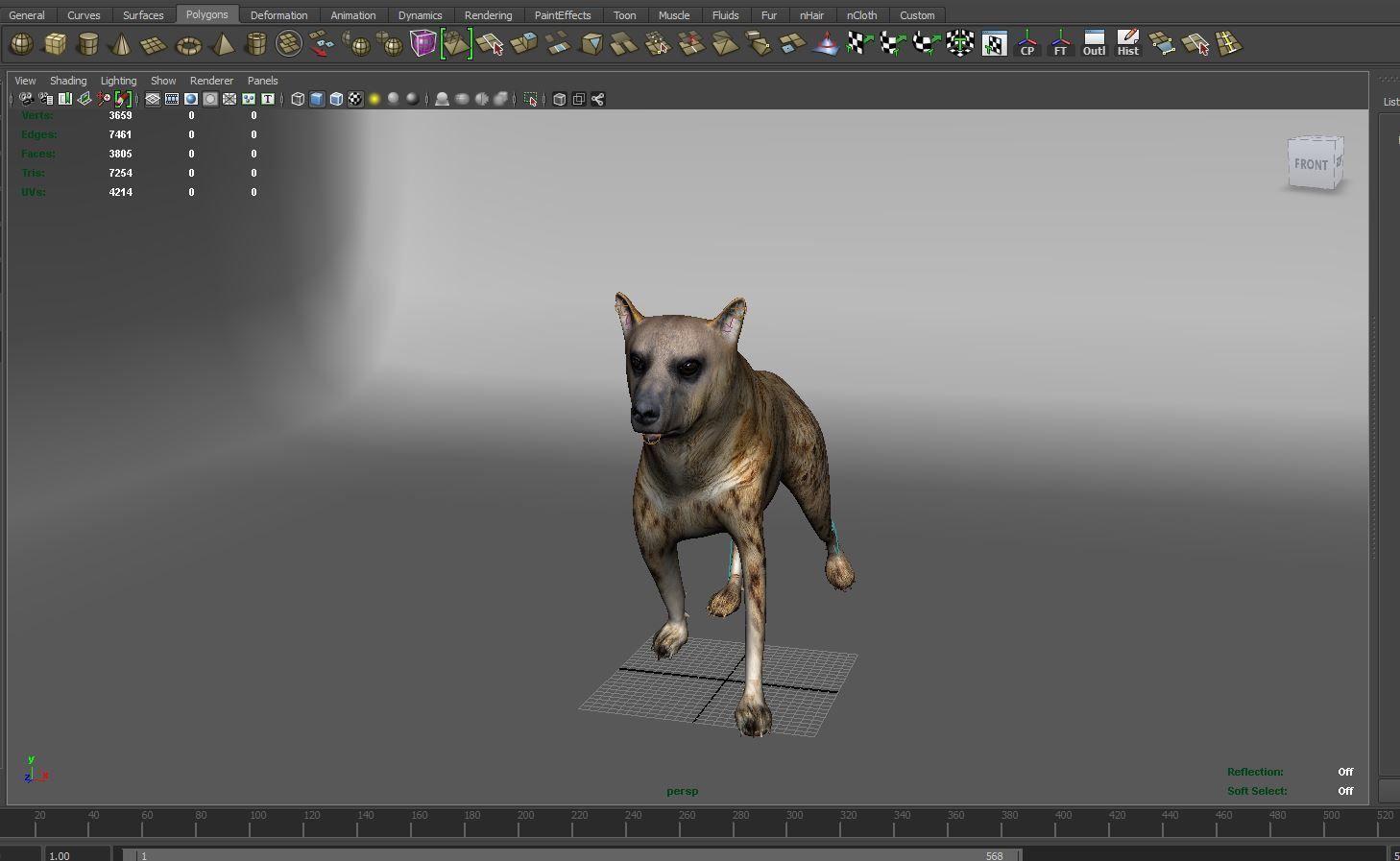Toggle the film gate panel icon
Image resolution: width=1400 pixels, height=861 pixels.
(172, 99)
